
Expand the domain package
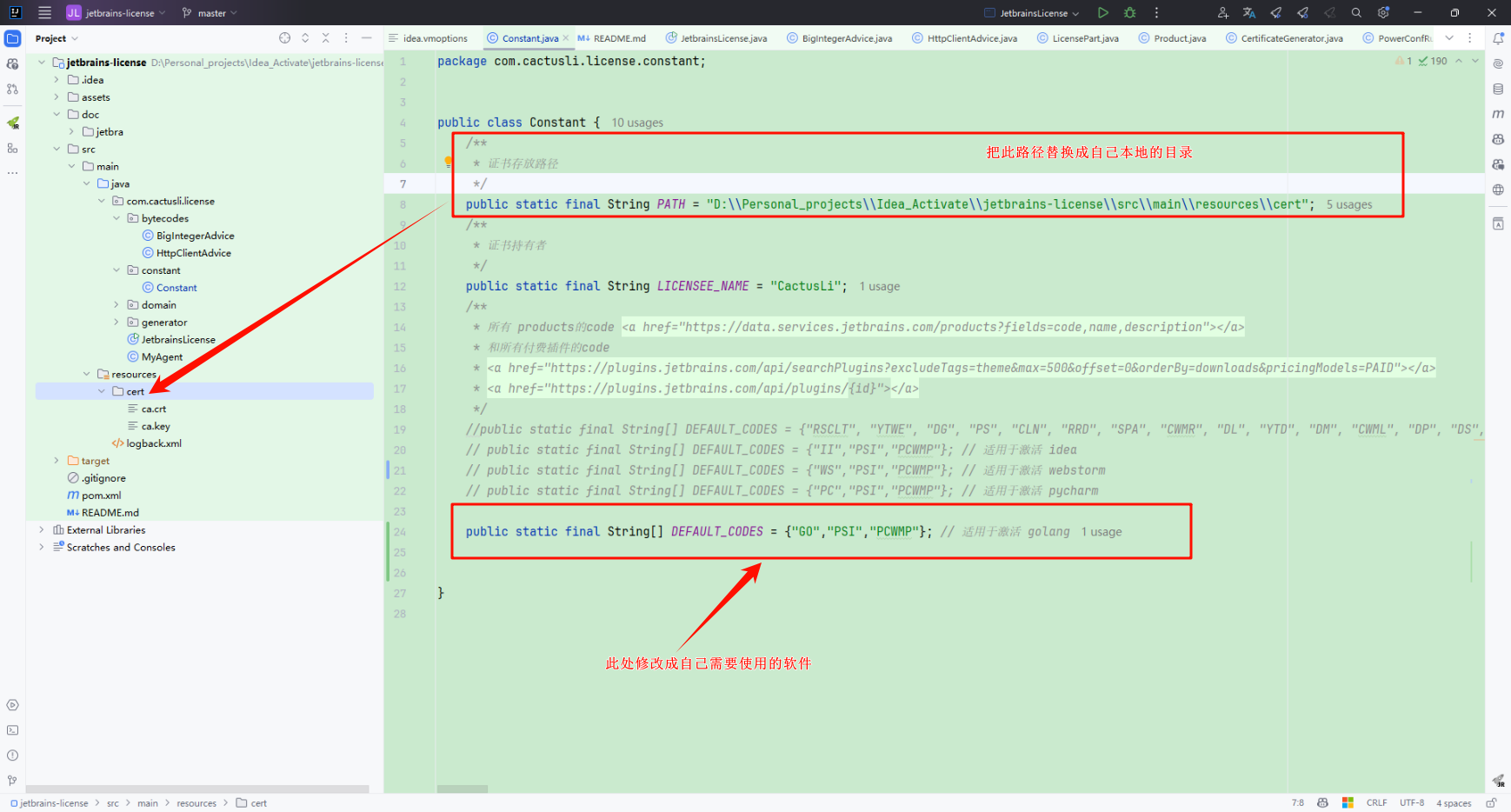(x=116, y=305)
